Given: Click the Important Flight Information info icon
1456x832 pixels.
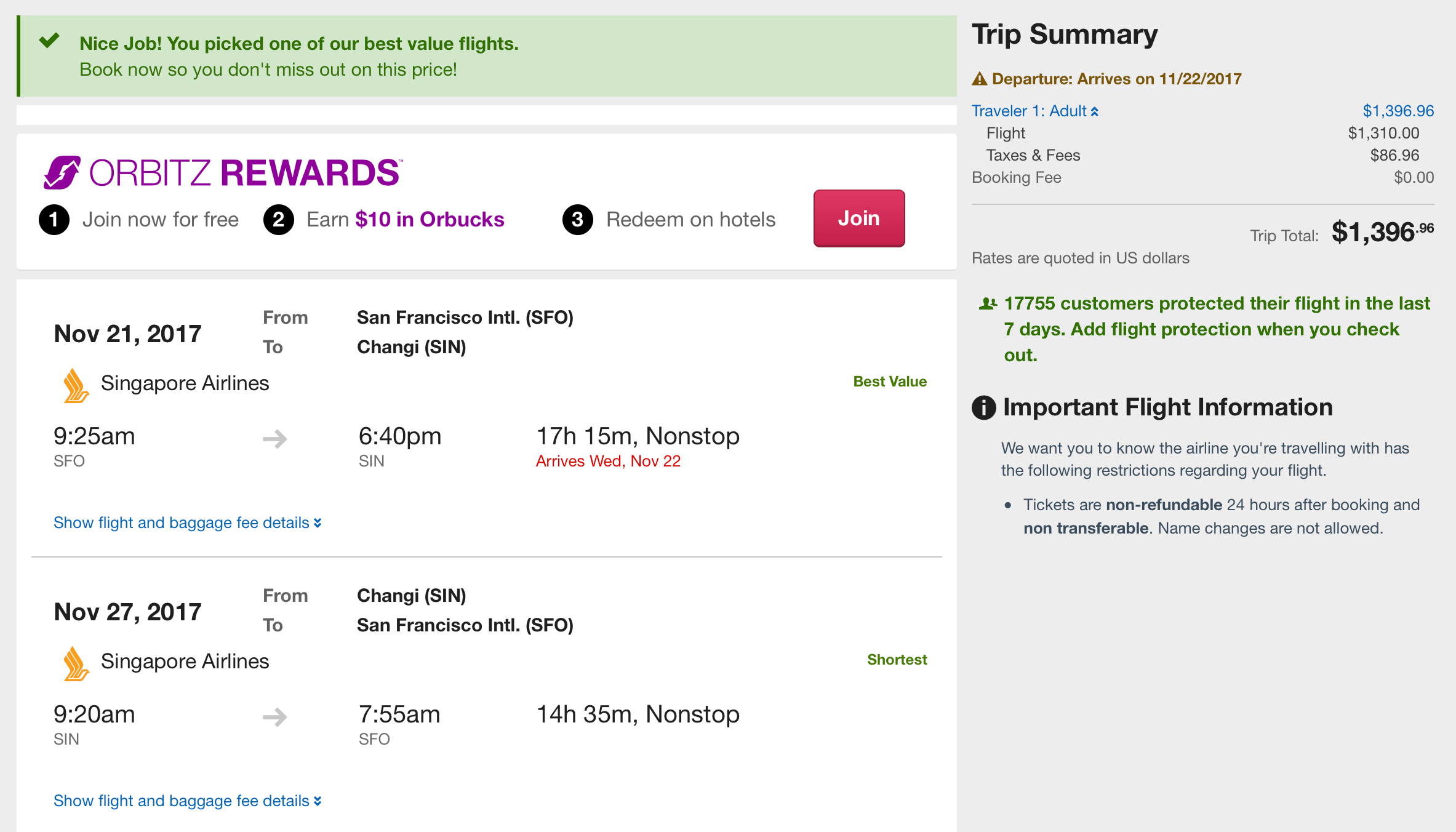Looking at the screenshot, I should pyautogui.click(x=983, y=407).
